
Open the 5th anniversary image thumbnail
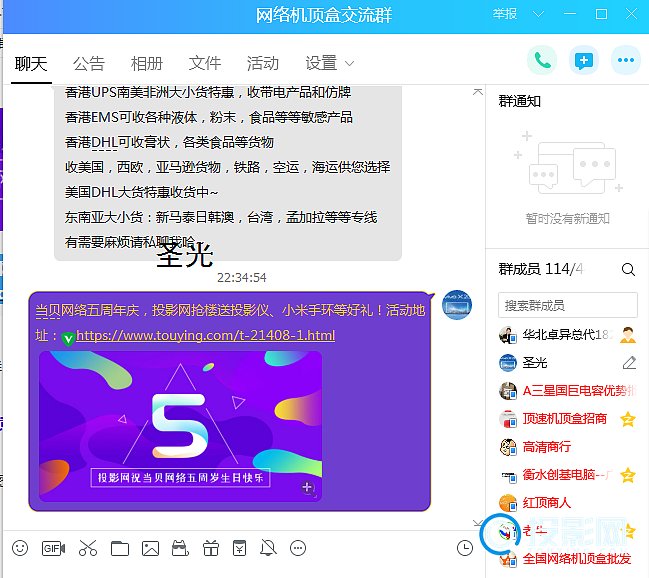tap(180, 426)
